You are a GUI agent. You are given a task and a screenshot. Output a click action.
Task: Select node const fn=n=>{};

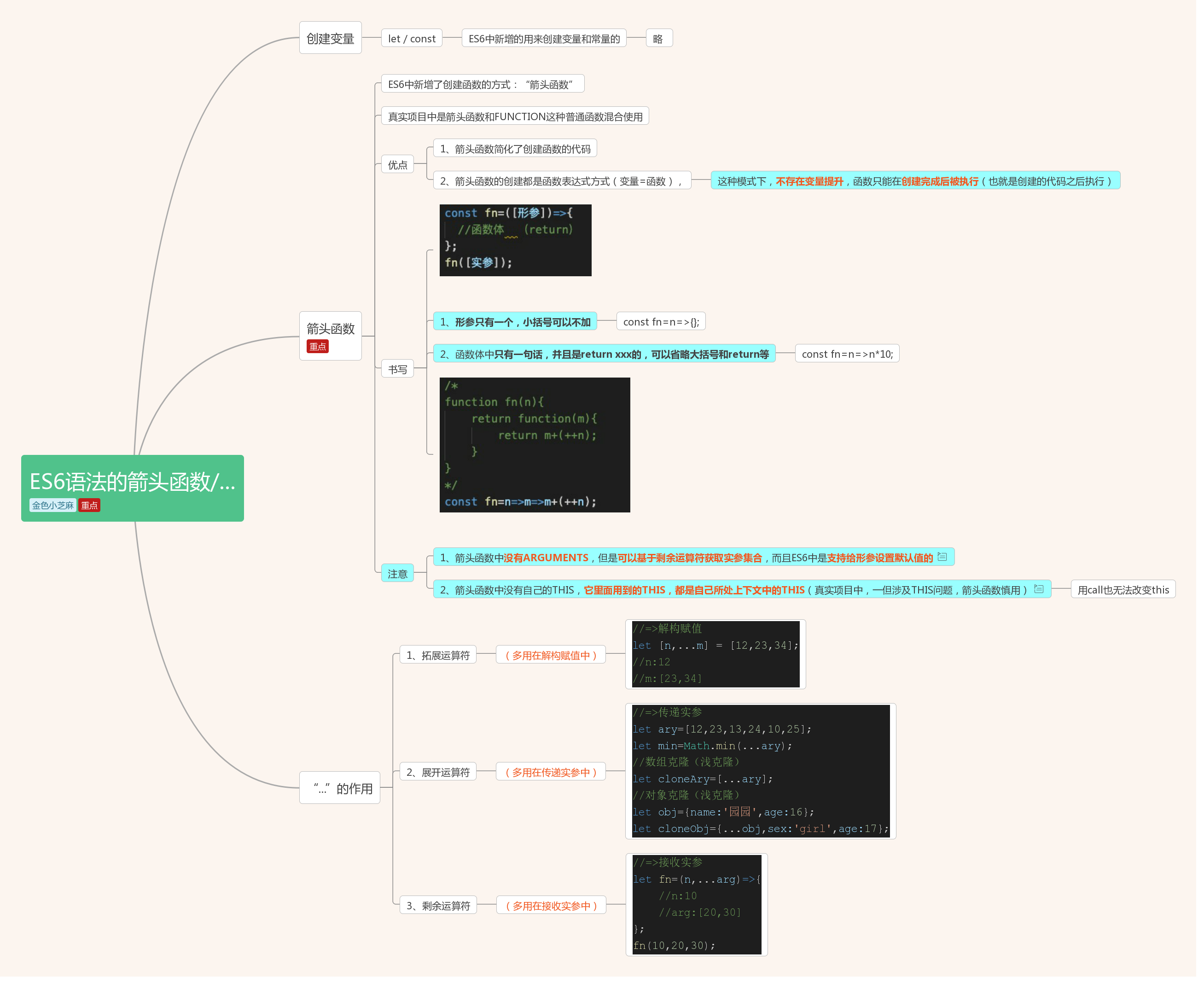[x=665, y=324]
